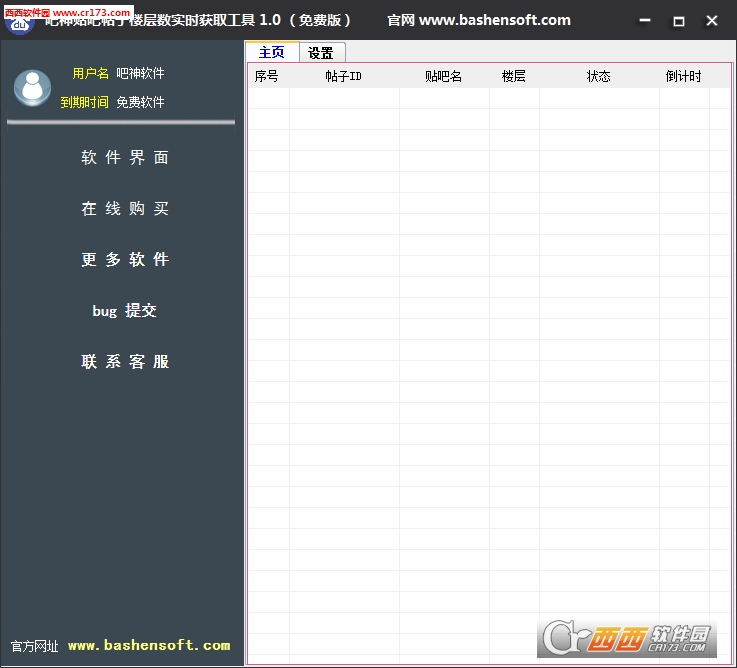Click the 用户名 label
This screenshot has width=737, height=668.
pos(90,73)
